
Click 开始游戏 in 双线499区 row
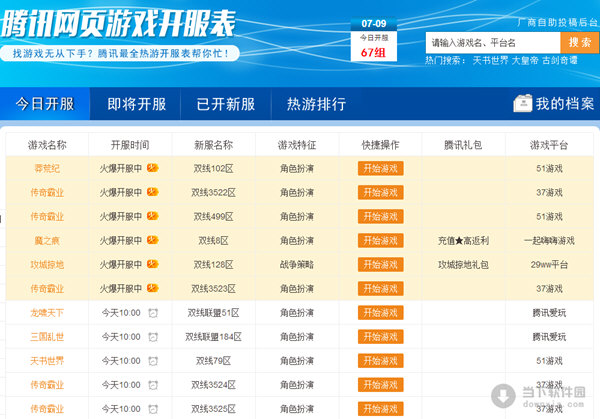click(x=380, y=216)
